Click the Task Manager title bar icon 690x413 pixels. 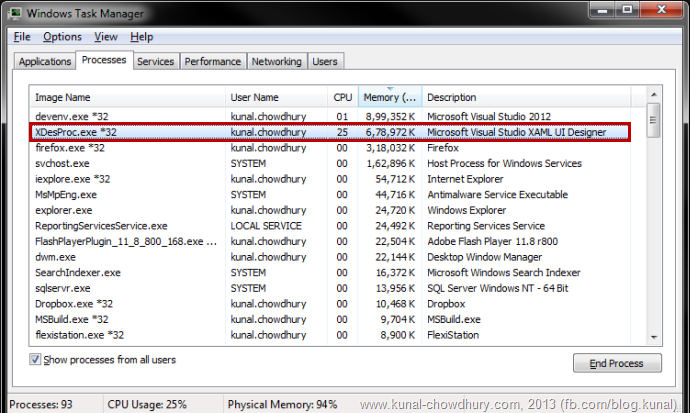(x=15, y=13)
